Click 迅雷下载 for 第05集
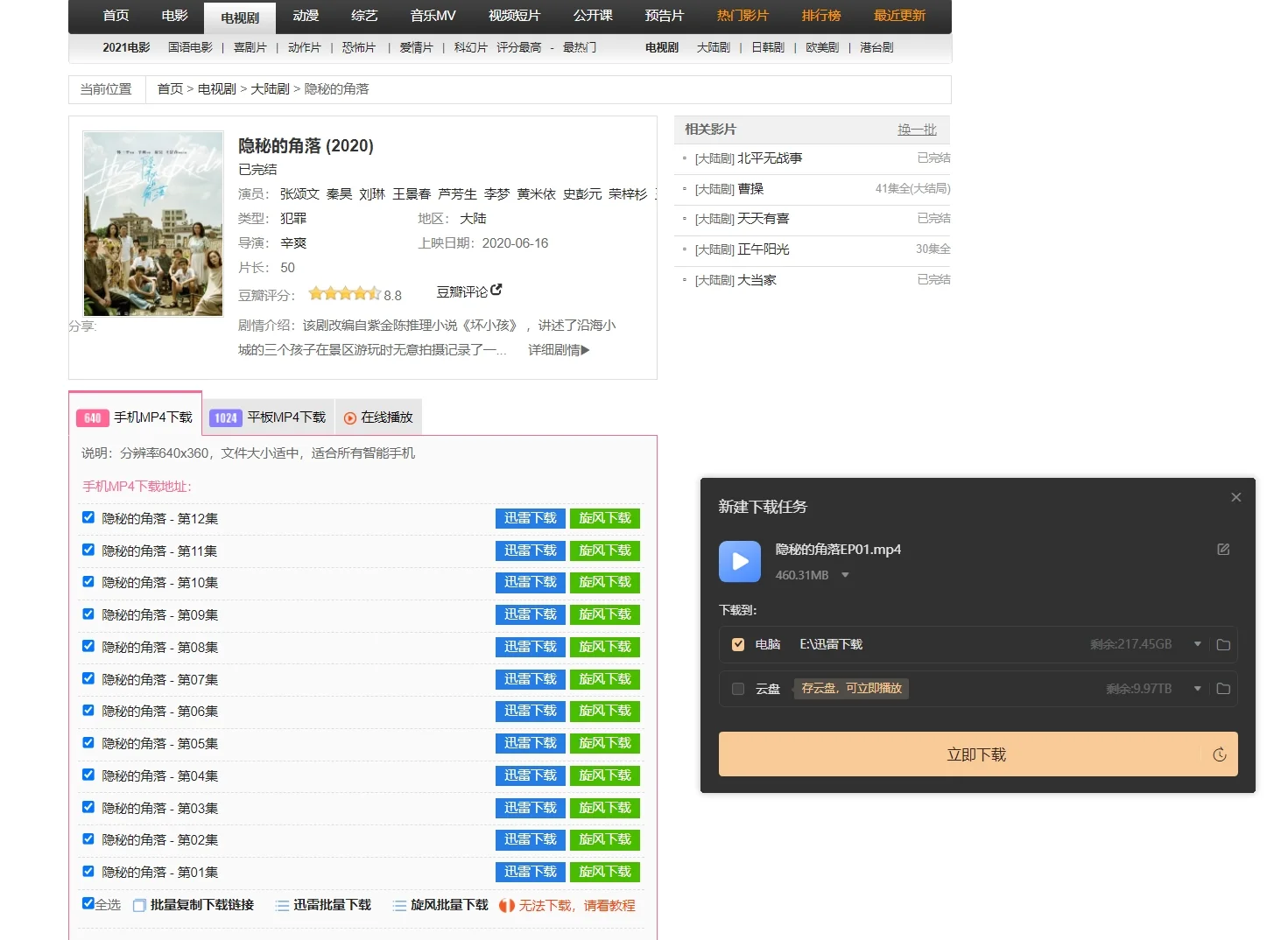Screen dimensions: 1288x940 coord(531,743)
